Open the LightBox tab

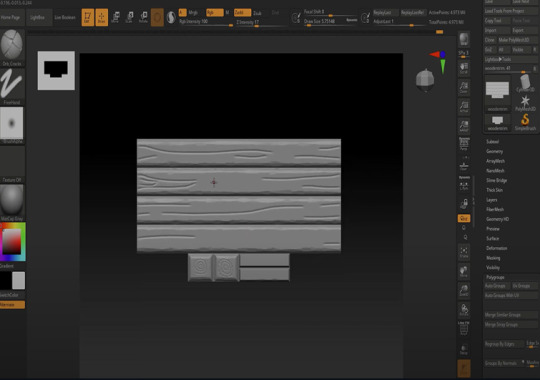38,17
